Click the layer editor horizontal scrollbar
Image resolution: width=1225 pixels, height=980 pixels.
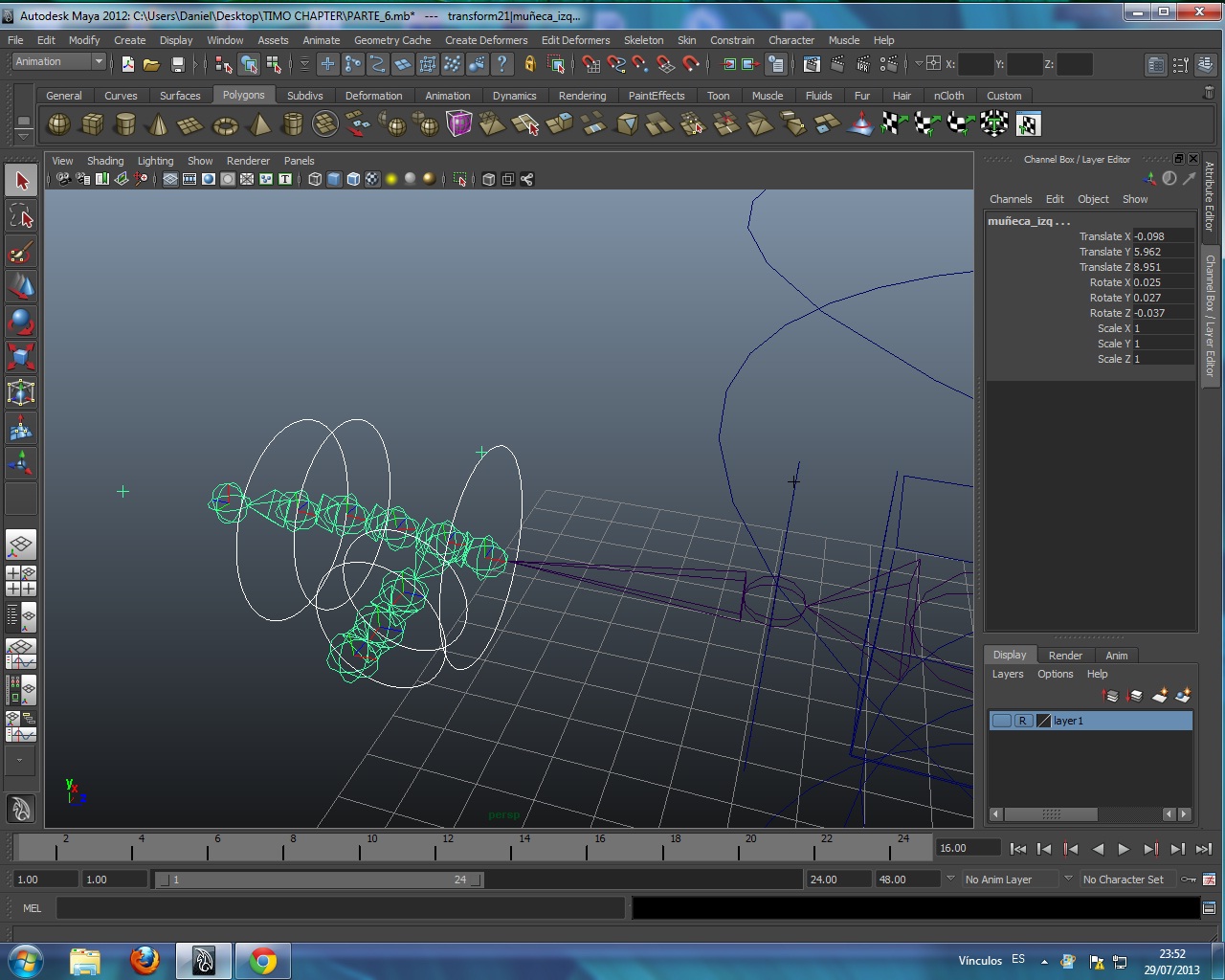coord(1090,814)
